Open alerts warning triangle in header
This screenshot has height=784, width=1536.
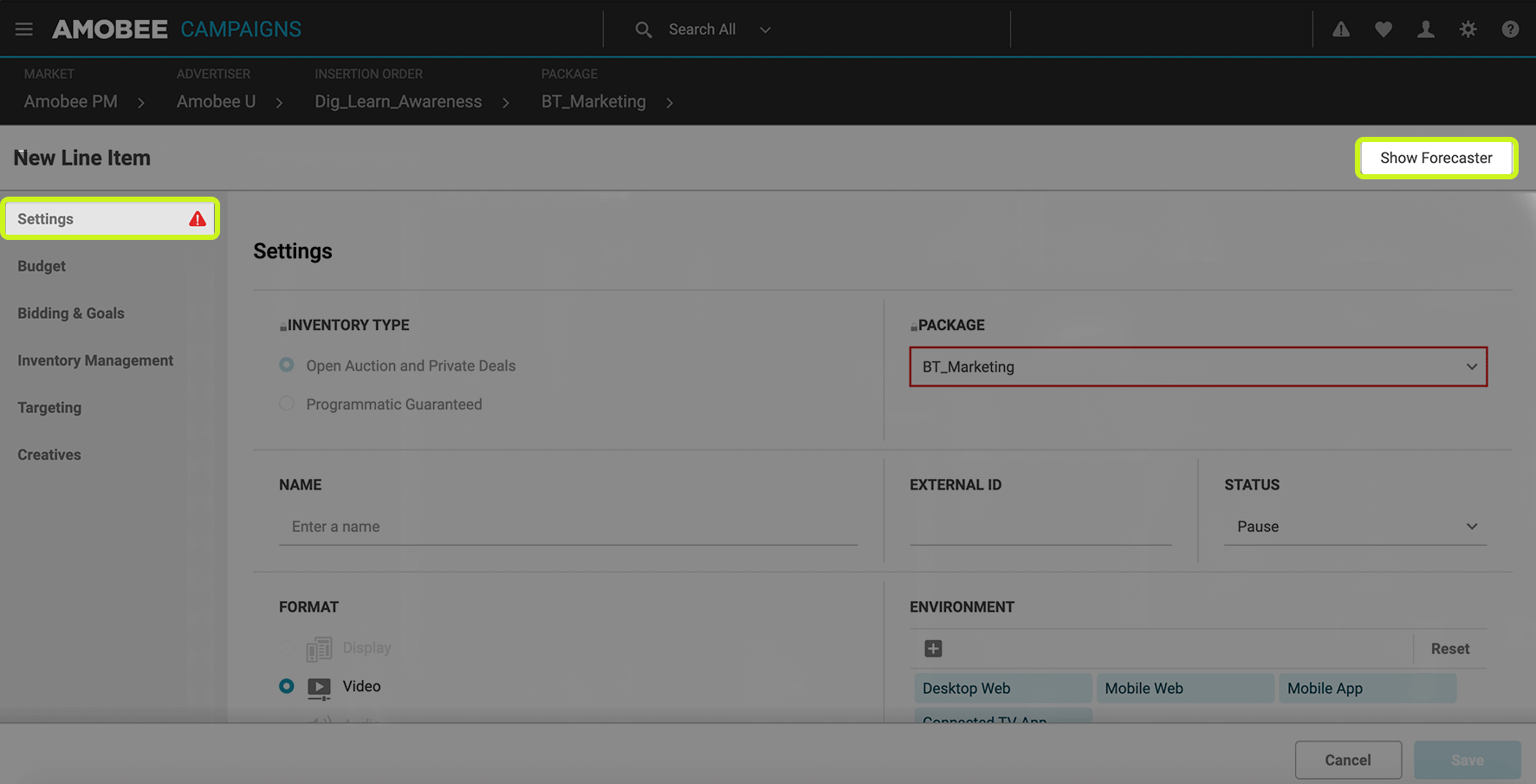pos(1341,29)
